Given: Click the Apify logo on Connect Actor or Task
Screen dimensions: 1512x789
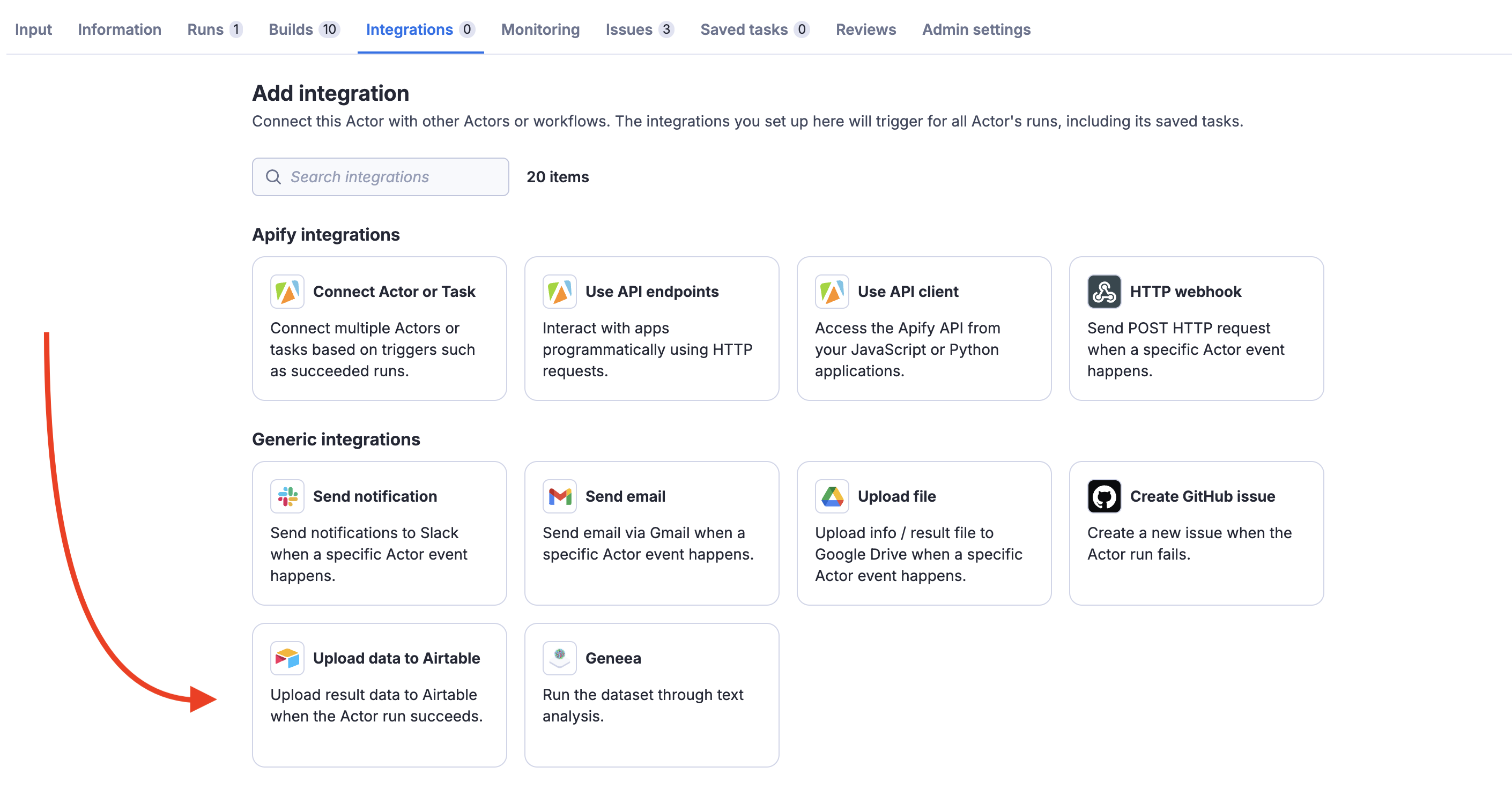Looking at the screenshot, I should (287, 291).
